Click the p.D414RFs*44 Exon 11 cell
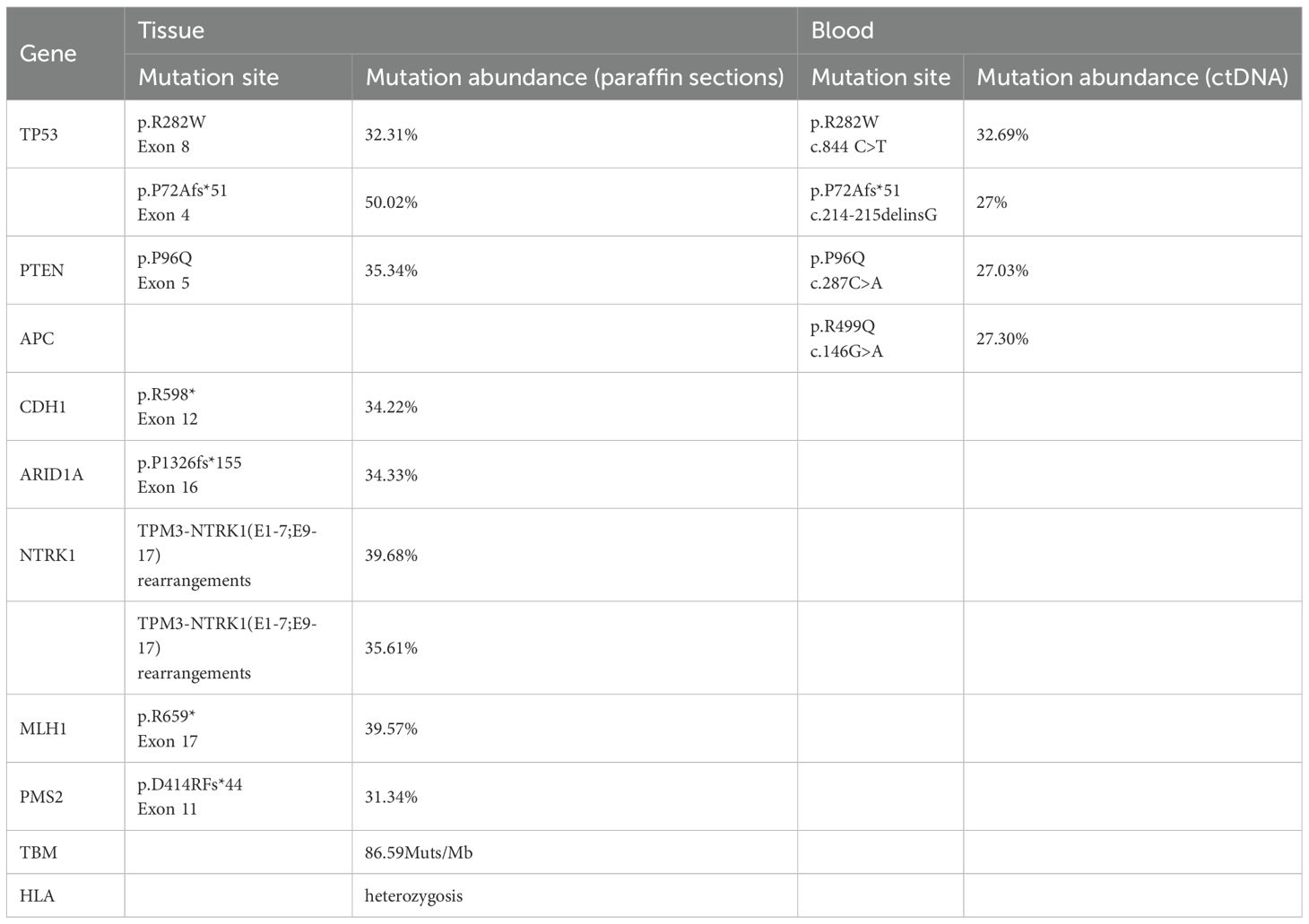1309x924 pixels. click(189, 797)
